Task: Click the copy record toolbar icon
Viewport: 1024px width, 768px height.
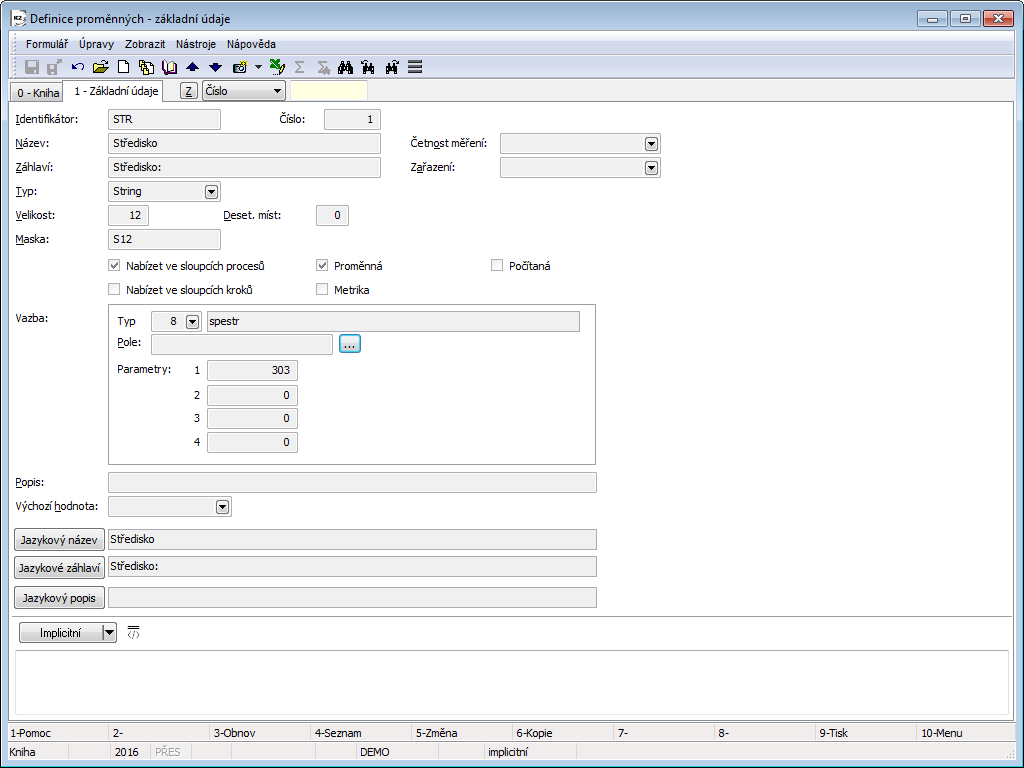Action: (147, 67)
